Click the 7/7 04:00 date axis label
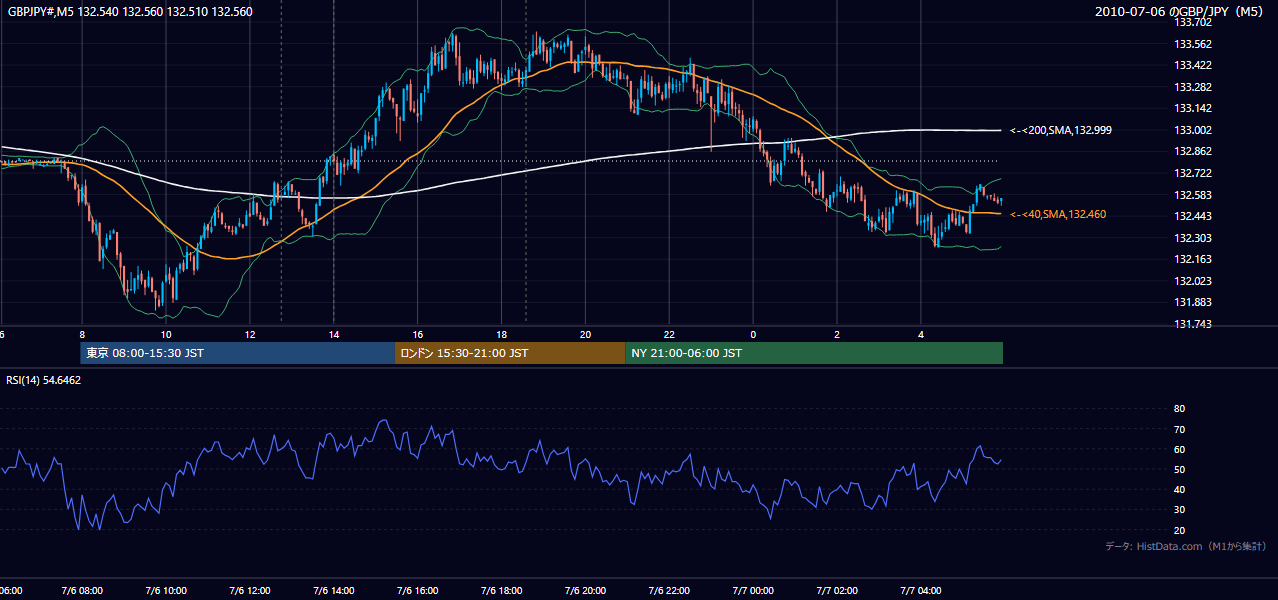Screen dimensions: 1278x600 coord(922,591)
